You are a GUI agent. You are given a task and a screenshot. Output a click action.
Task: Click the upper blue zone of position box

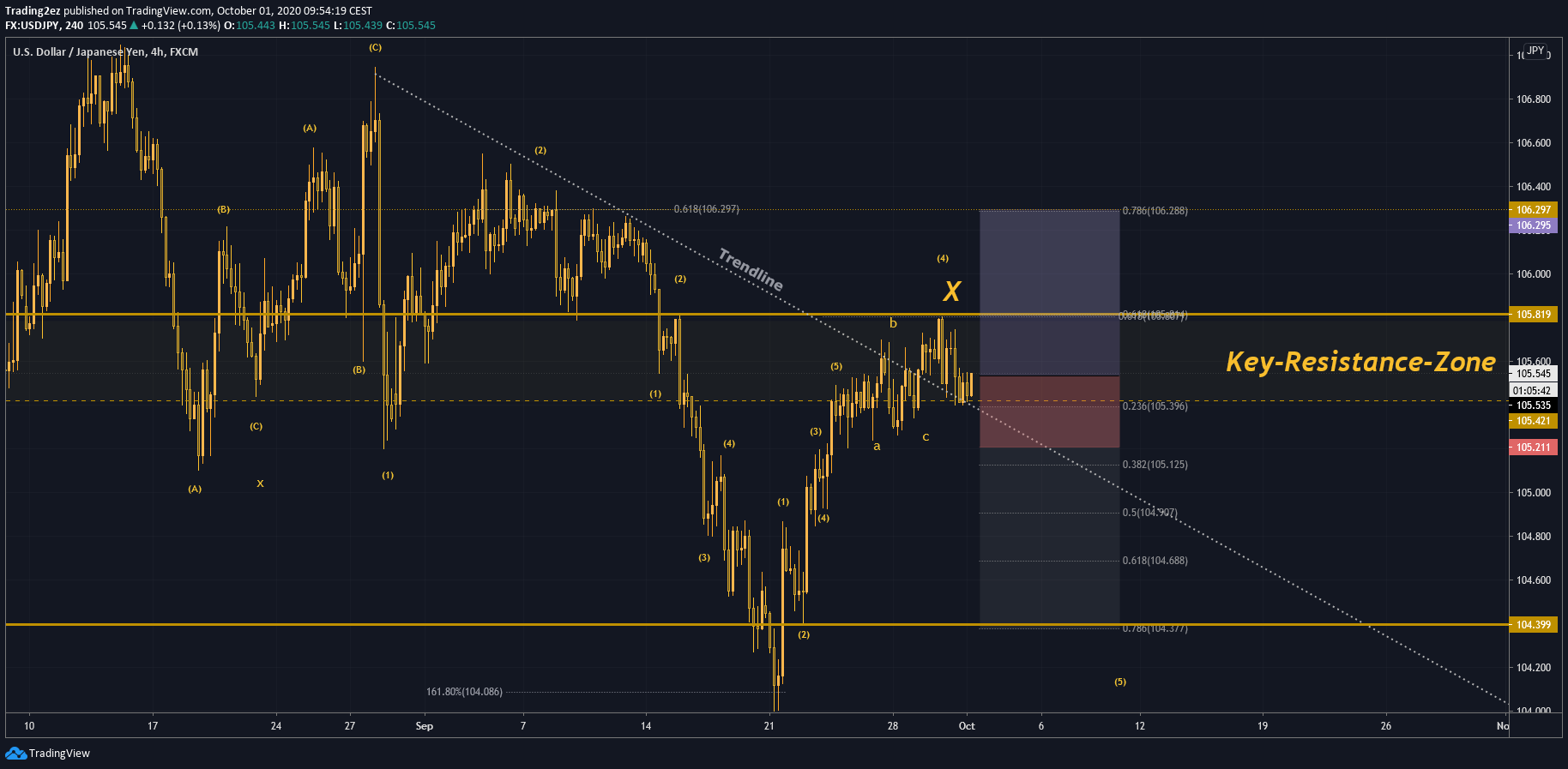[1049, 293]
